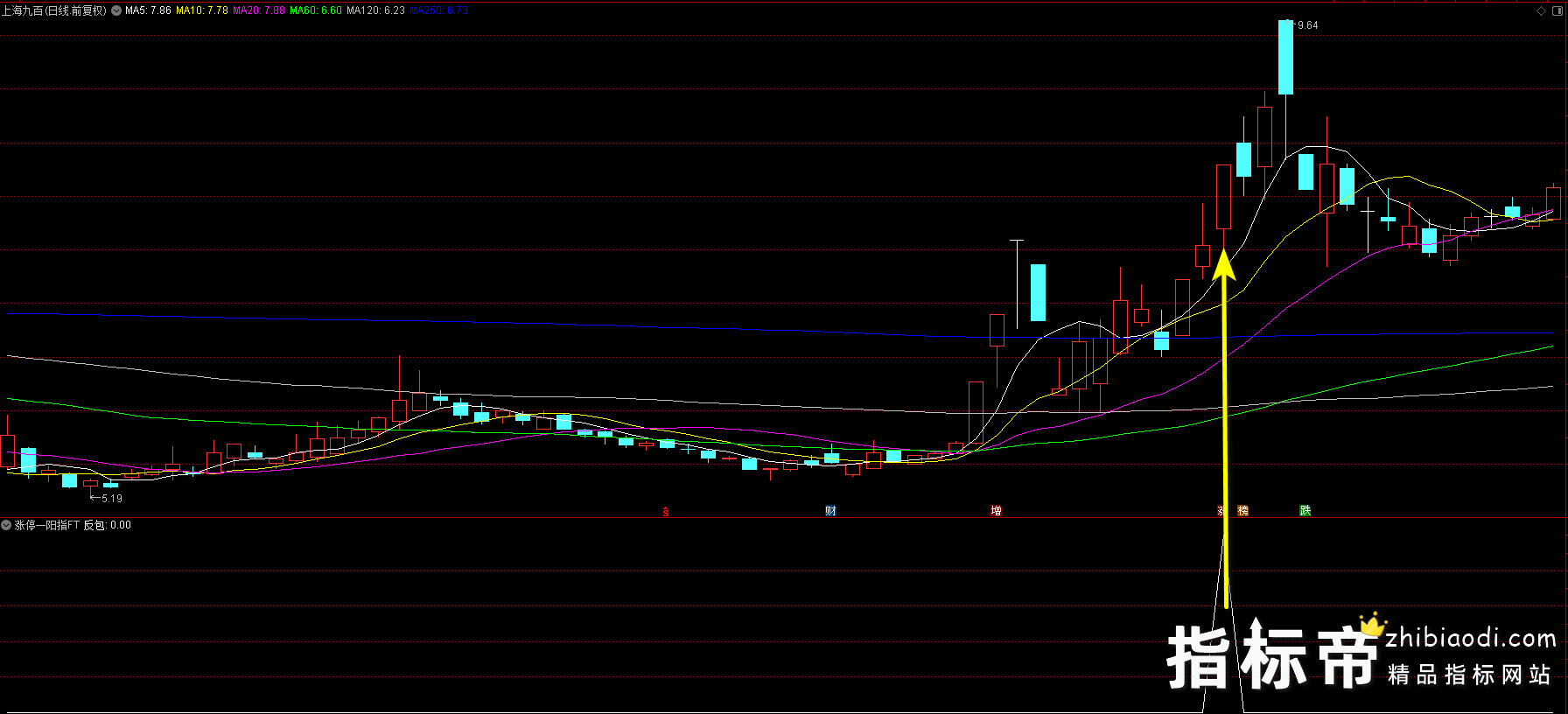Click the diamond icon at top right
1568x714 pixels.
point(1542,10)
